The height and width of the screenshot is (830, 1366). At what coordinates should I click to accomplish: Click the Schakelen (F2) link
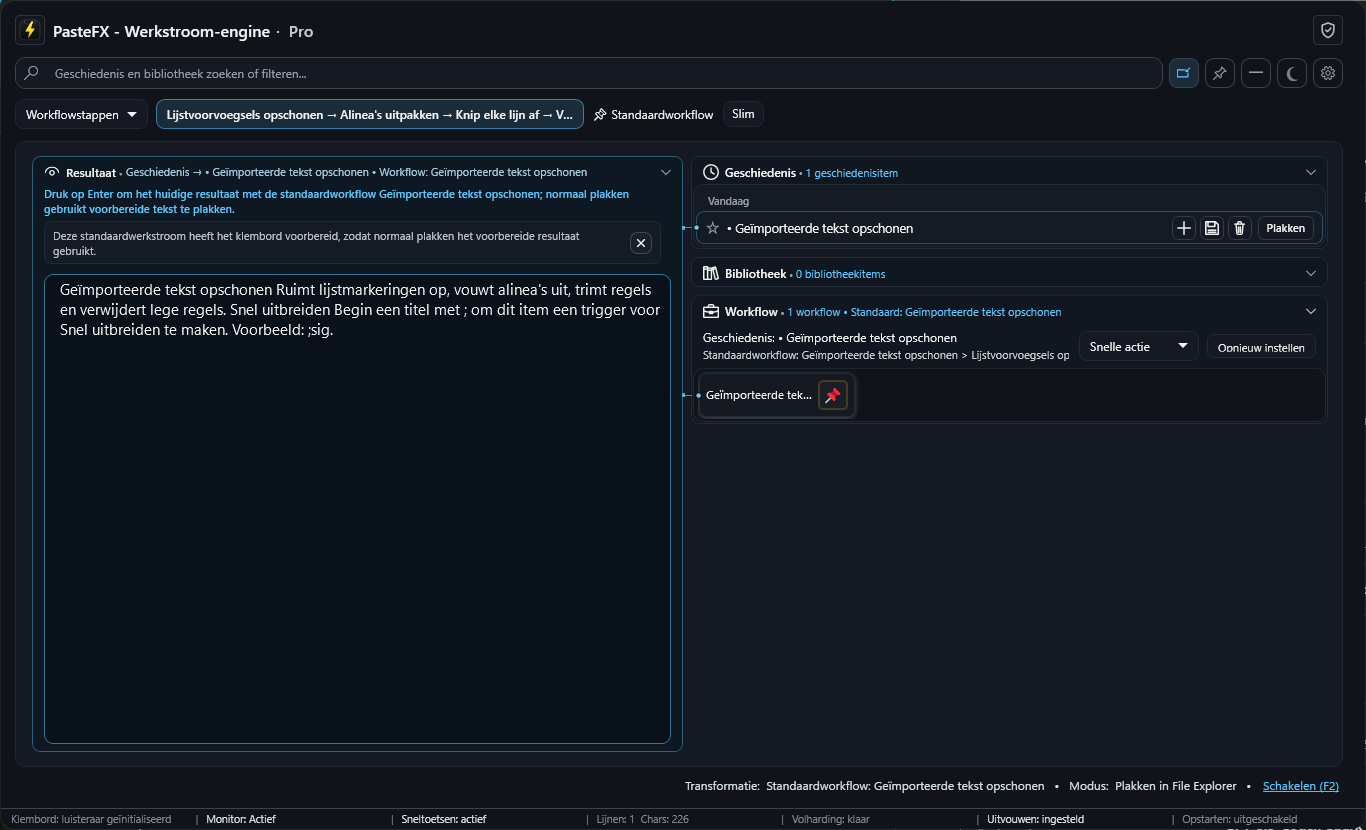tap(1301, 786)
